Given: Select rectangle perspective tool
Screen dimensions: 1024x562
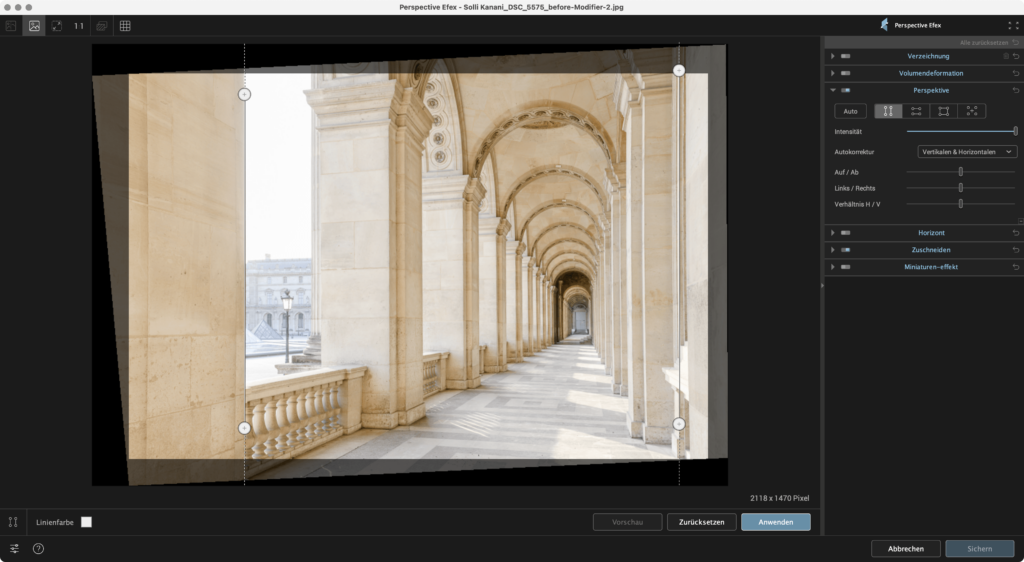Looking at the screenshot, I should (x=944, y=111).
